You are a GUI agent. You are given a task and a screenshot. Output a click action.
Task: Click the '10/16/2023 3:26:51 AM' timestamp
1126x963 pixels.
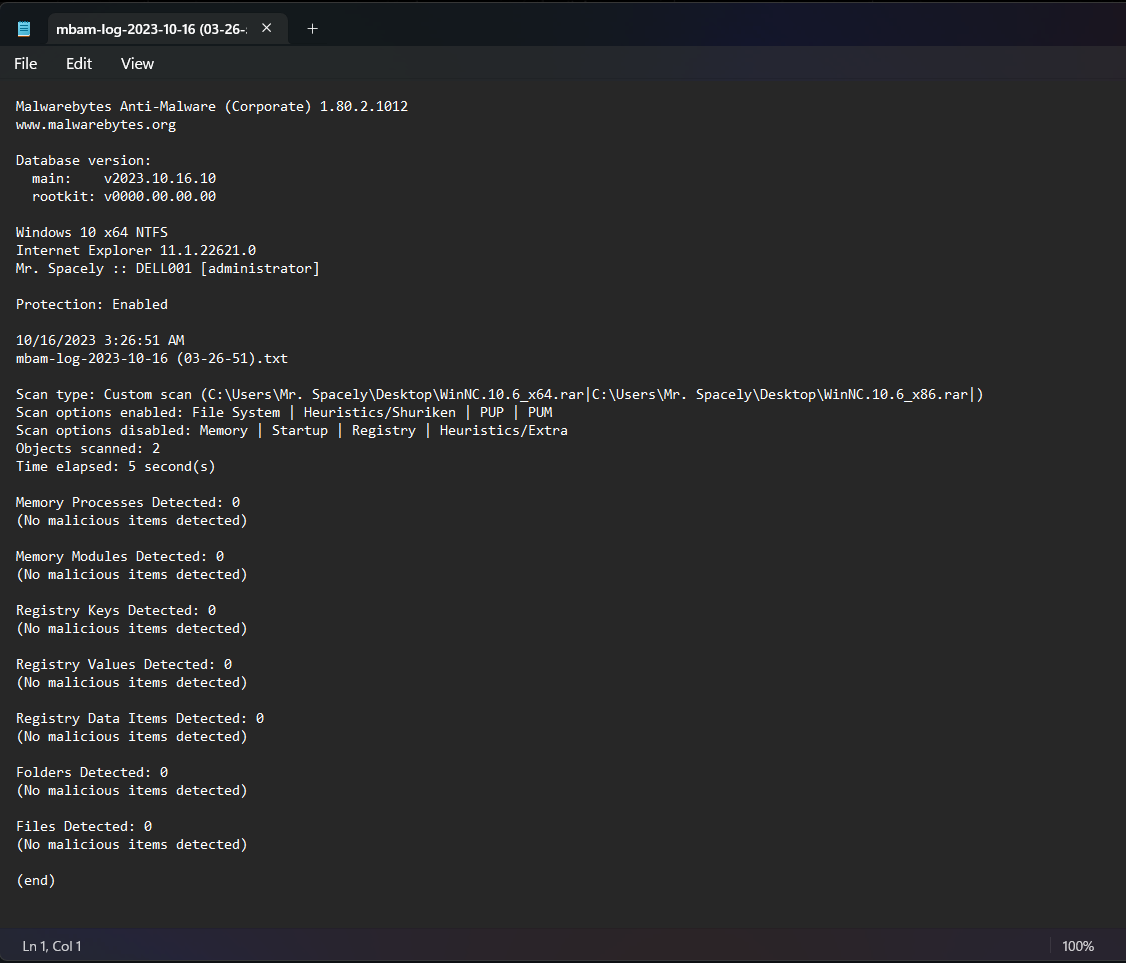click(100, 340)
